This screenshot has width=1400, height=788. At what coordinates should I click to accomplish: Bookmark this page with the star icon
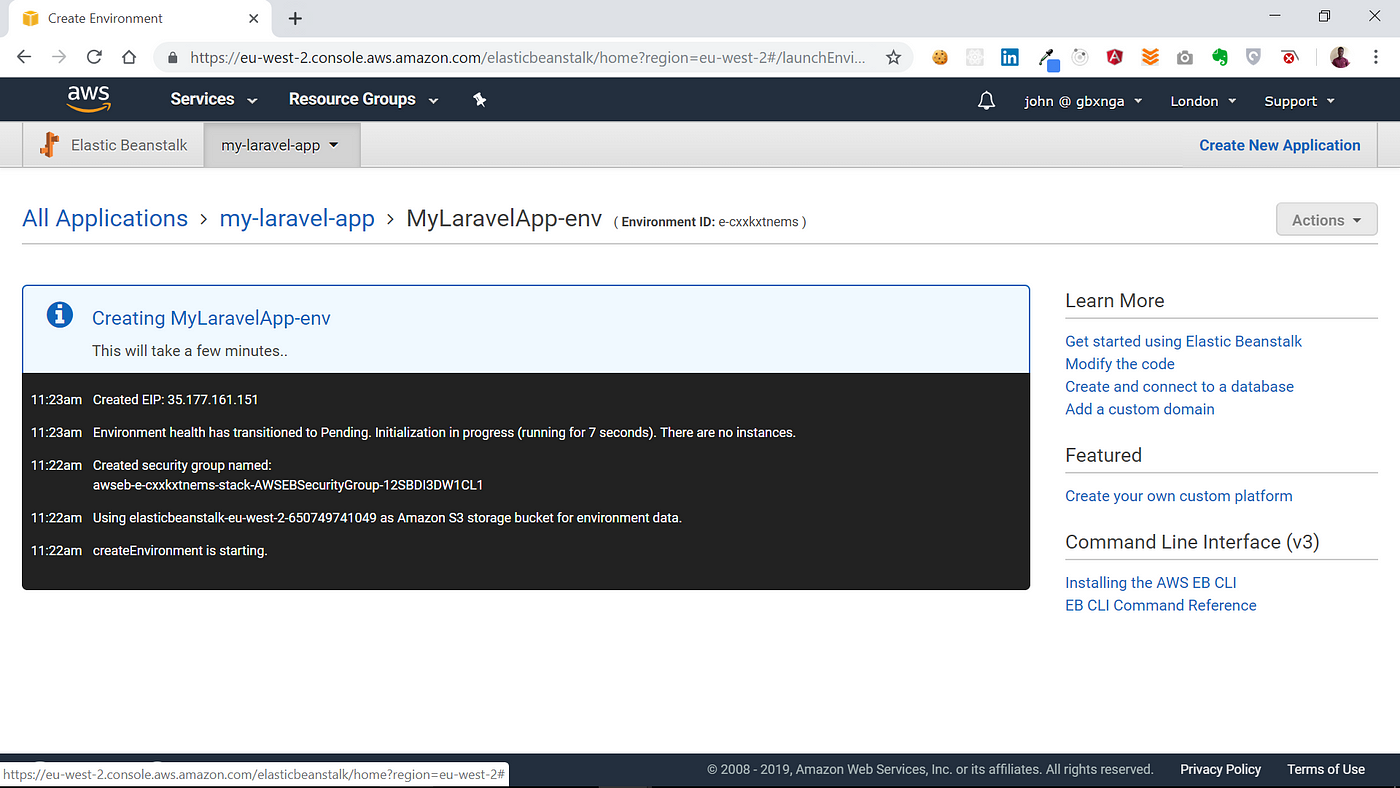[x=894, y=58]
